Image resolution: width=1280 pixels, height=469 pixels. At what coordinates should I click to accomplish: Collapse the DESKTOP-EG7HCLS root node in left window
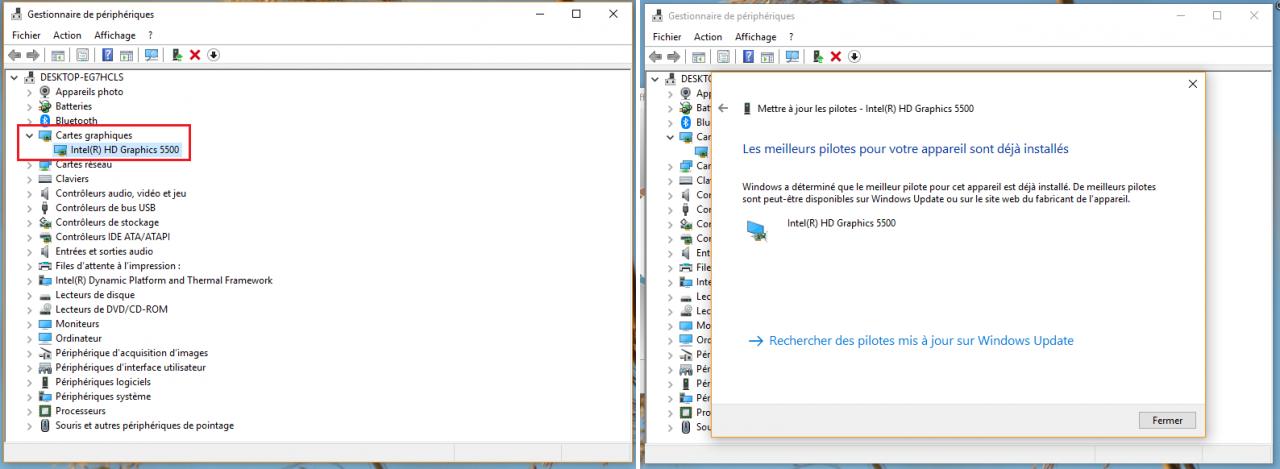coord(13,77)
